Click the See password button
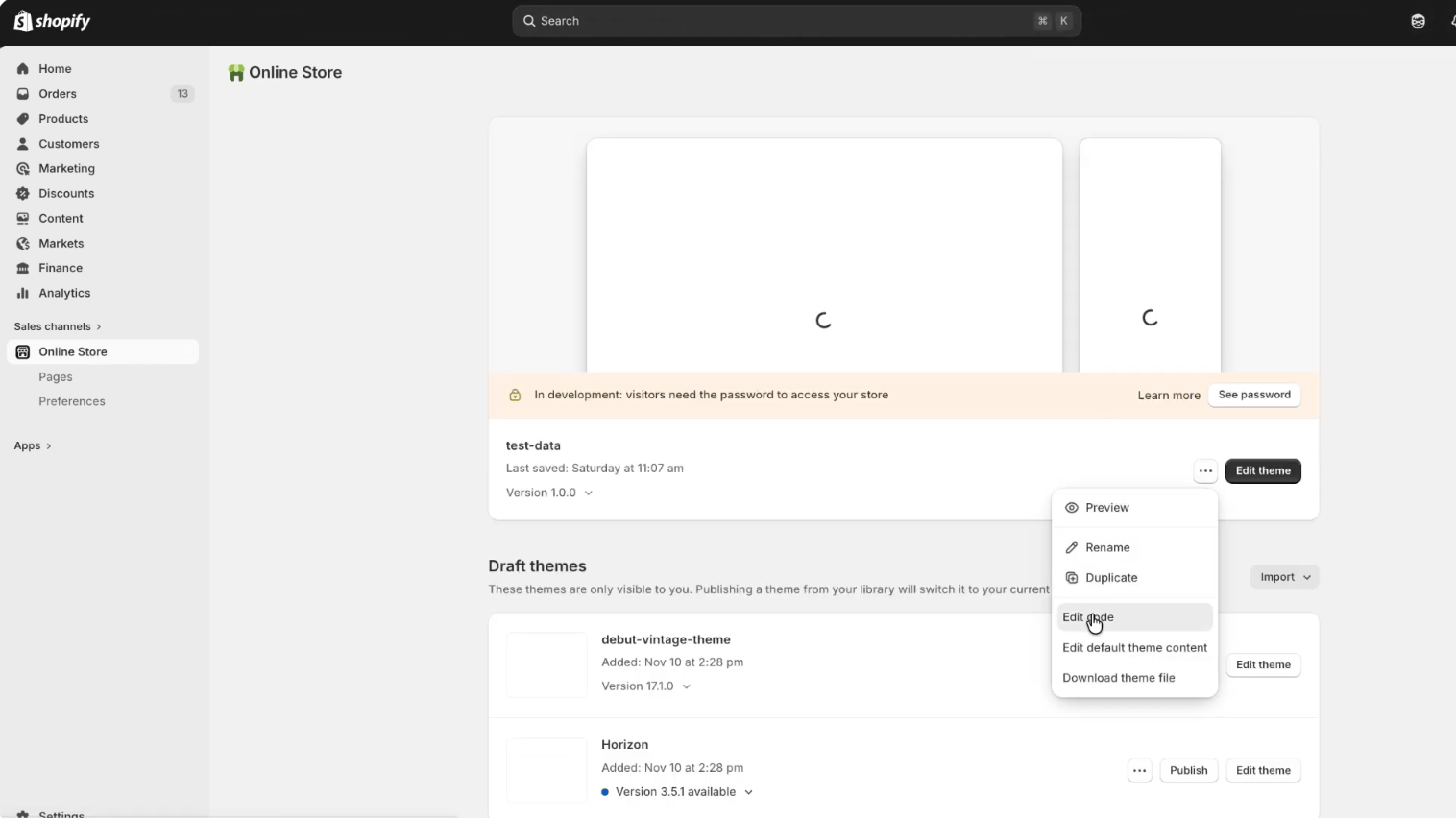Image resolution: width=1456 pixels, height=818 pixels. tap(1254, 395)
